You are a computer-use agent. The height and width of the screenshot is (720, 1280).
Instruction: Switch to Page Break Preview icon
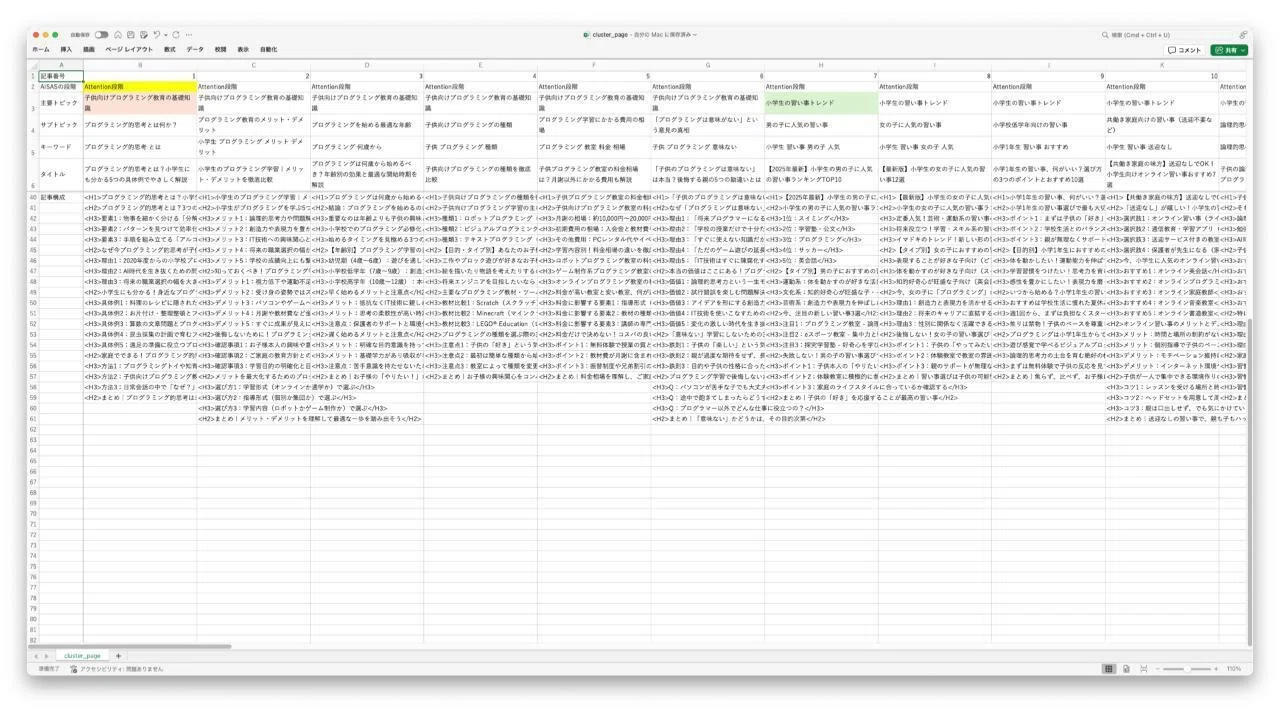(1144, 669)
